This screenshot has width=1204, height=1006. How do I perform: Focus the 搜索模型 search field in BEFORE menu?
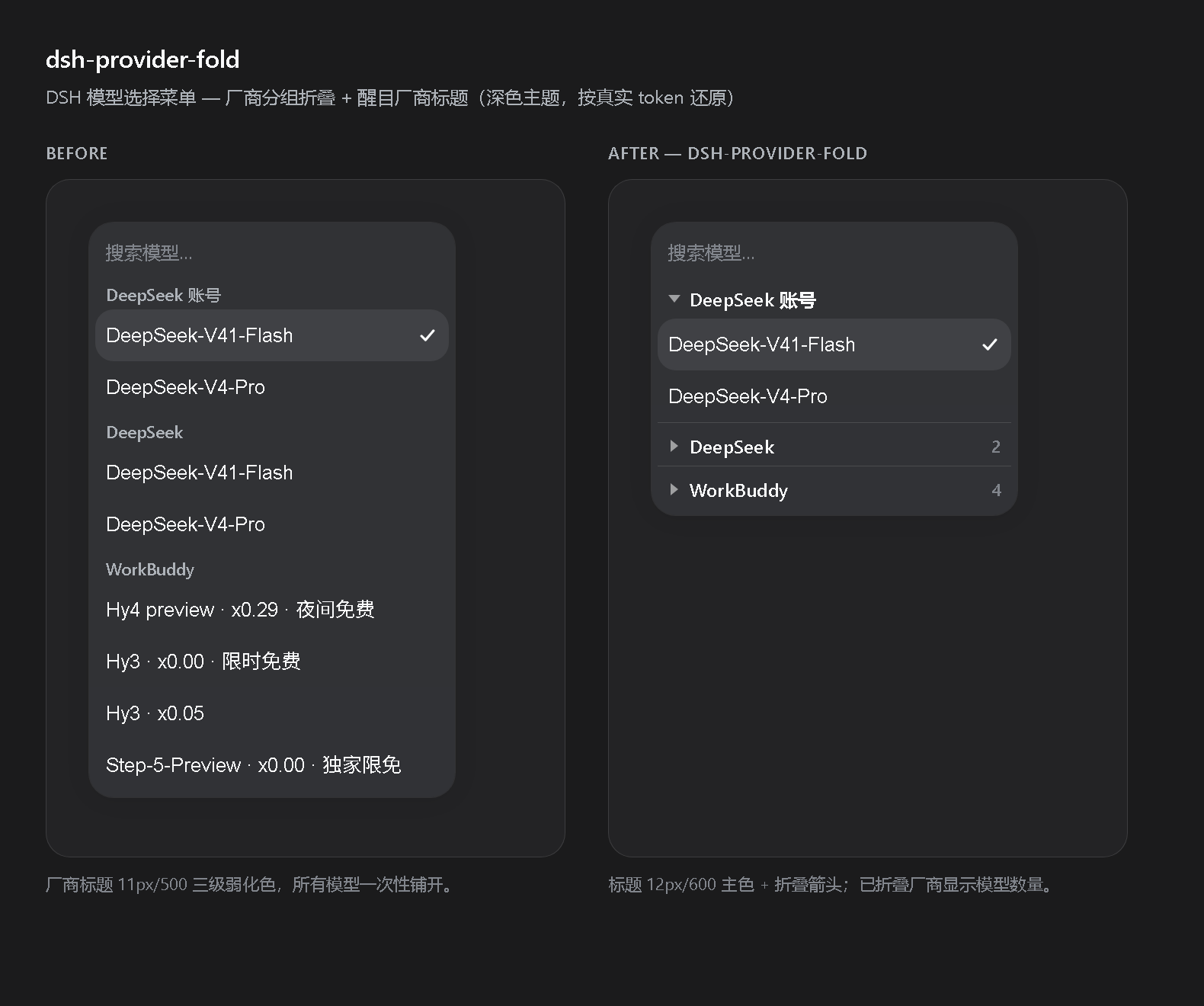[x=272, y=253]
